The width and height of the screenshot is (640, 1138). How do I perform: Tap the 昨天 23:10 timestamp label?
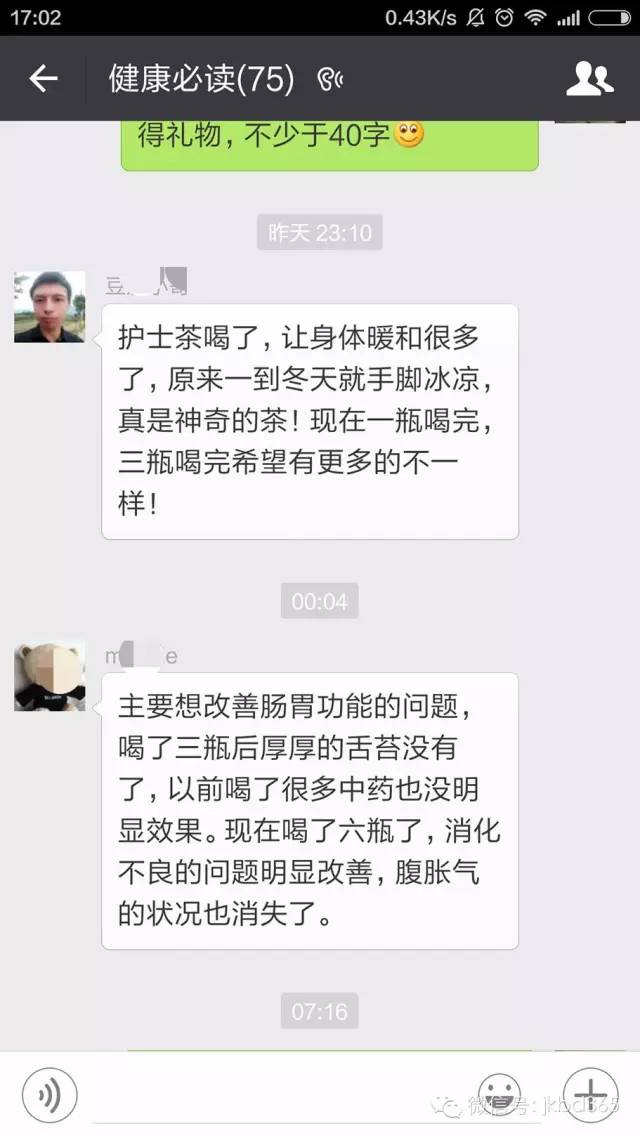tap(319, 233)
